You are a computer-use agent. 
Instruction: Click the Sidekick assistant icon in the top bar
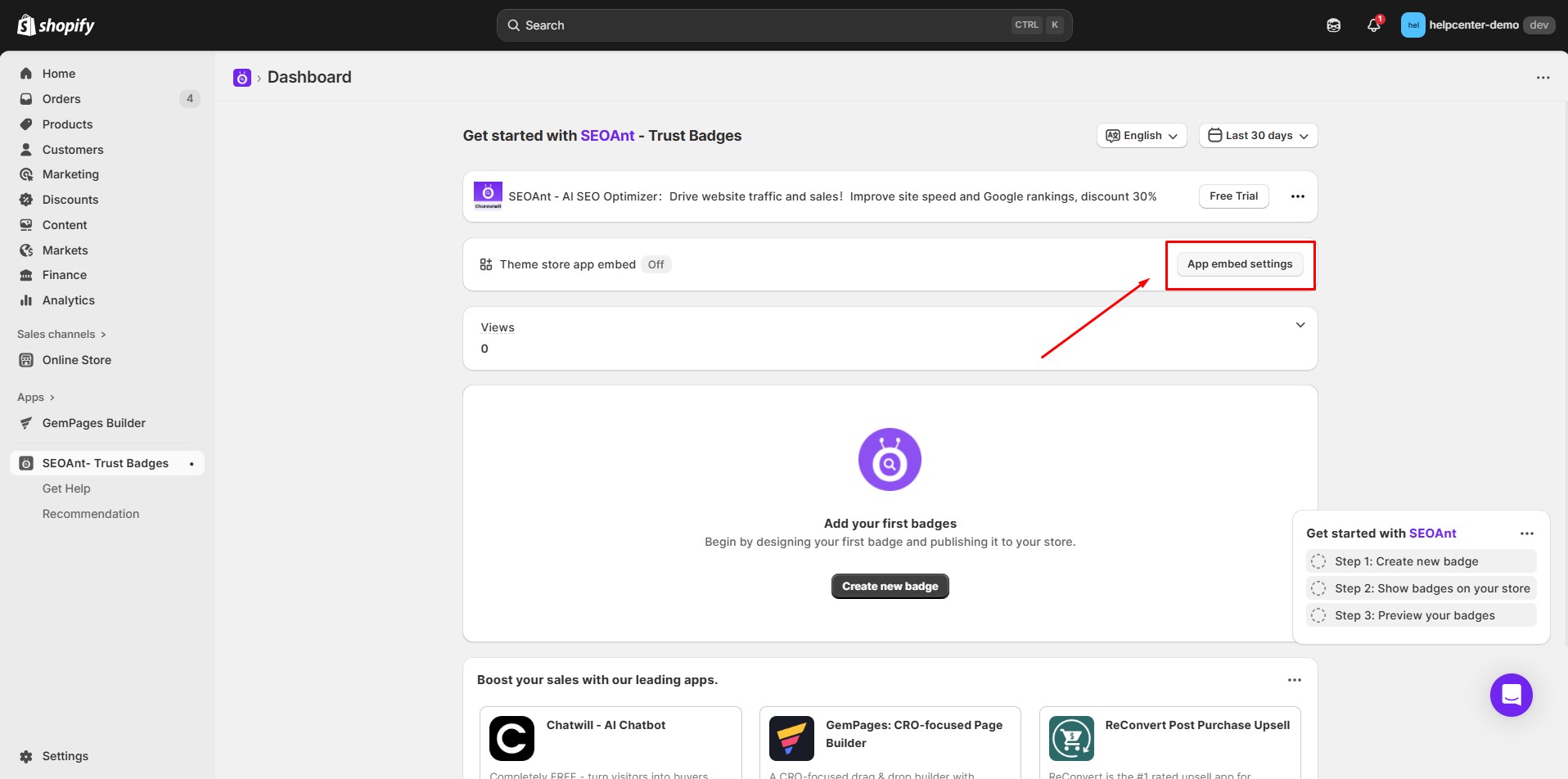click(x=1333, y=25)
